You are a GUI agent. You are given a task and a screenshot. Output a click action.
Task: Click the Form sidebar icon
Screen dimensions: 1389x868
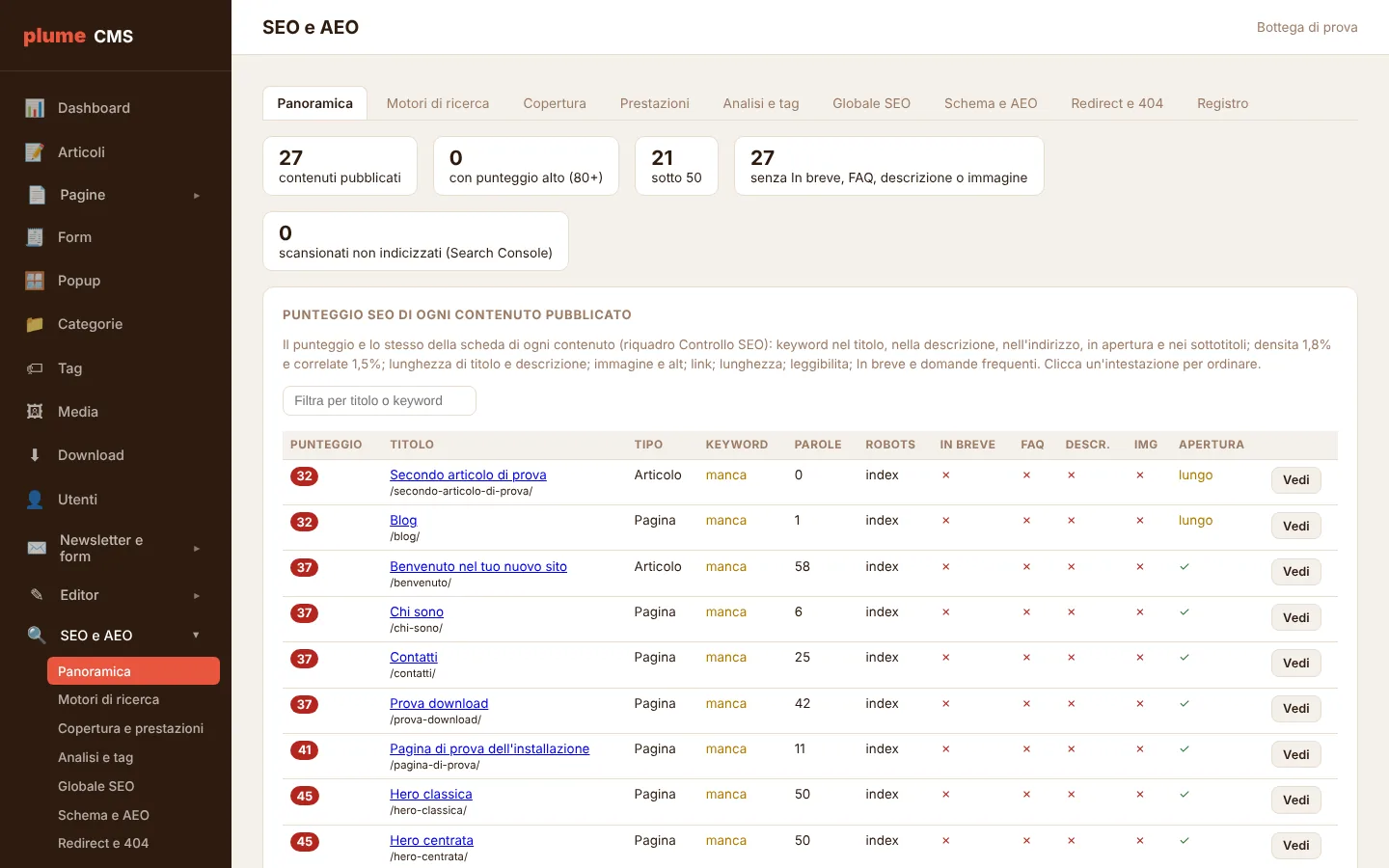coord(35,237)
